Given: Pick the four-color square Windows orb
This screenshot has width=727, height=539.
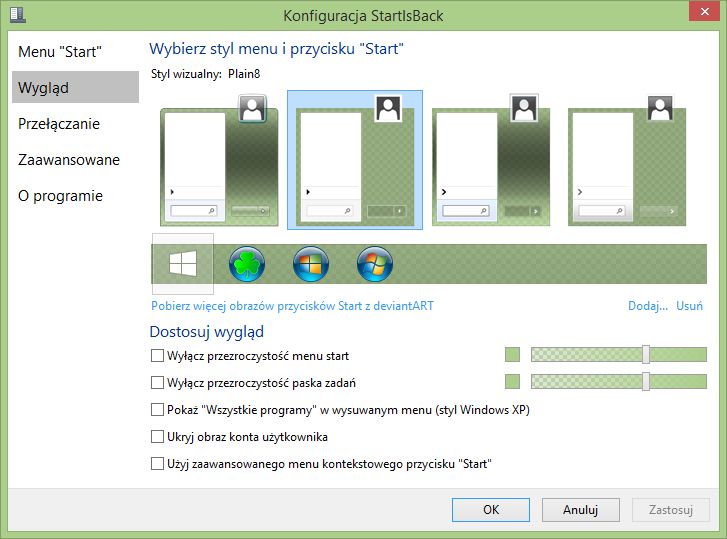Looking at the screenshot, I should (x=311, y=264).
